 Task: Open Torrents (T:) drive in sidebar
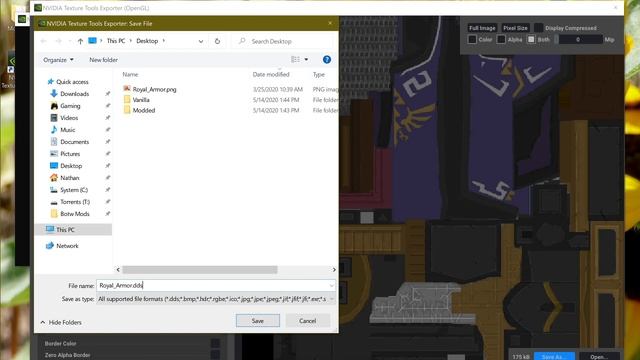click(x=75, y=202)
